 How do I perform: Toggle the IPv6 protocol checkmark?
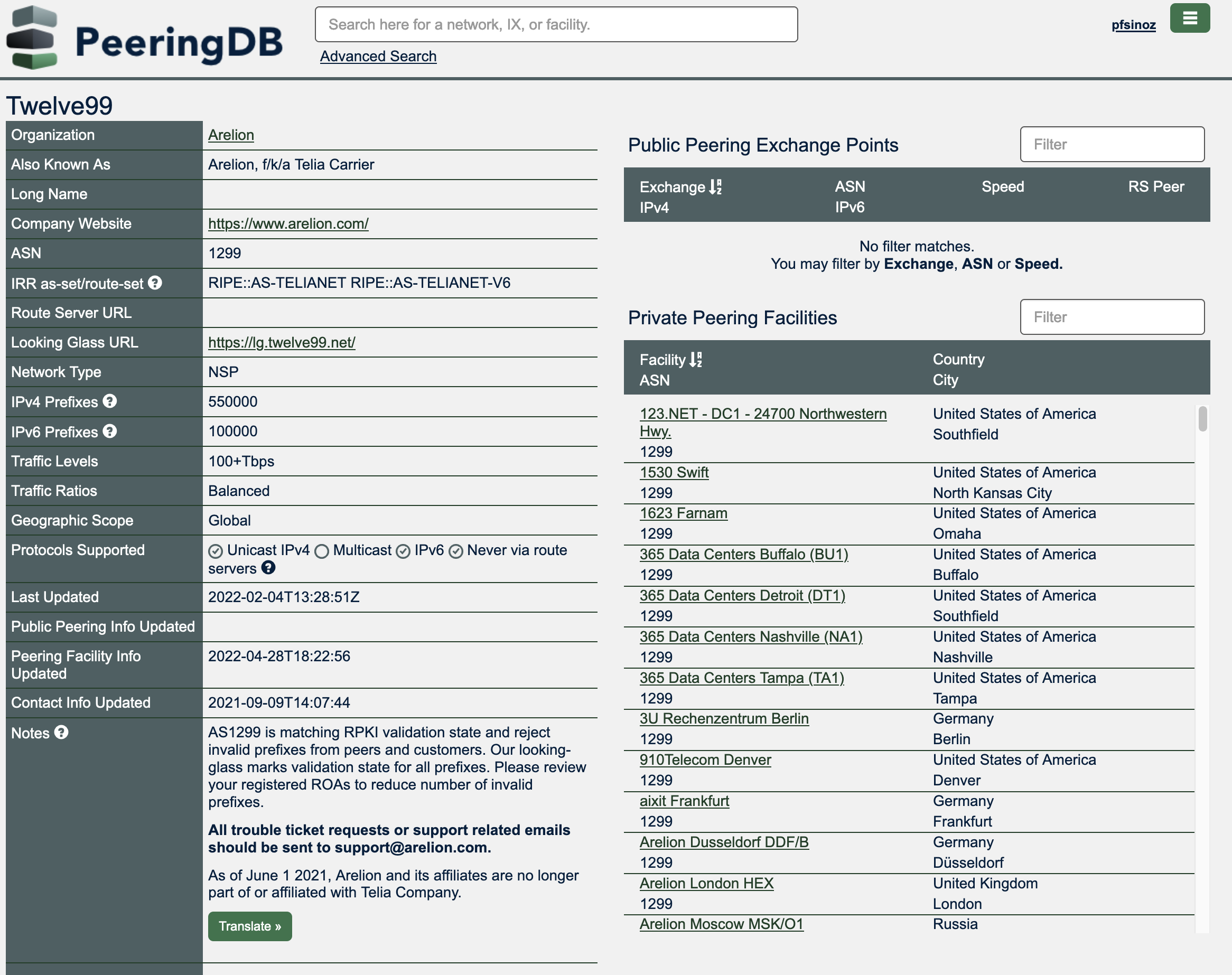403,551
